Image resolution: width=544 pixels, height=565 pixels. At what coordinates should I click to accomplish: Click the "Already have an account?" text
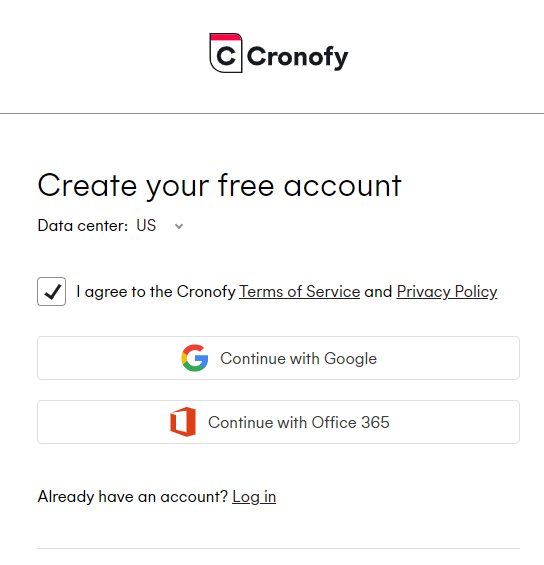[133, 497]
